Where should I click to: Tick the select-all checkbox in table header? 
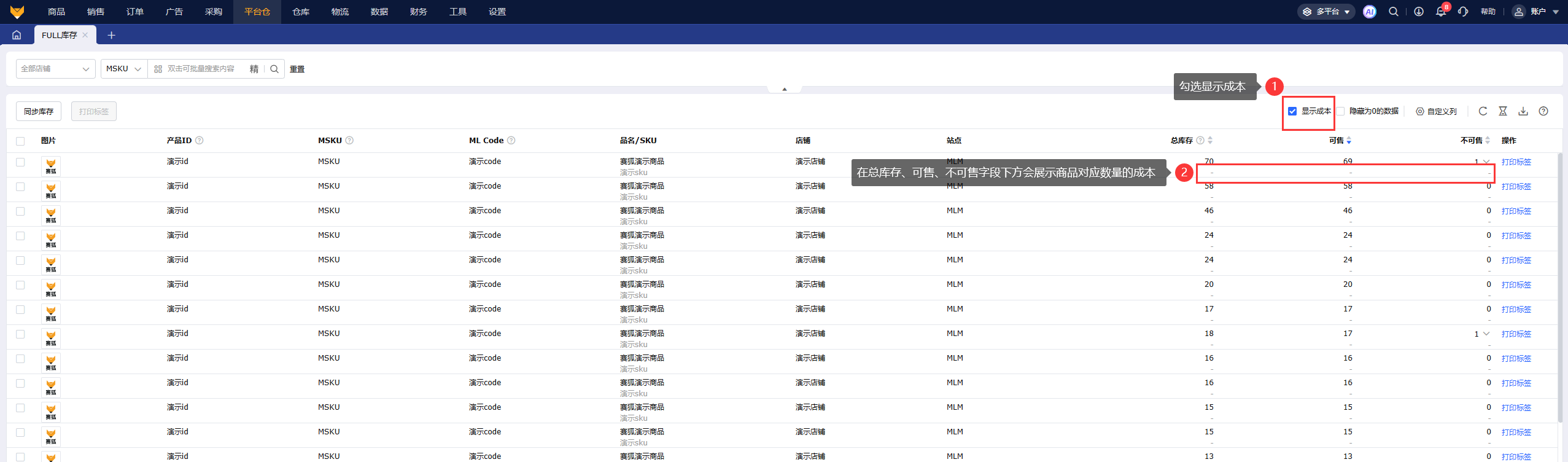click(x=20, y=141)
